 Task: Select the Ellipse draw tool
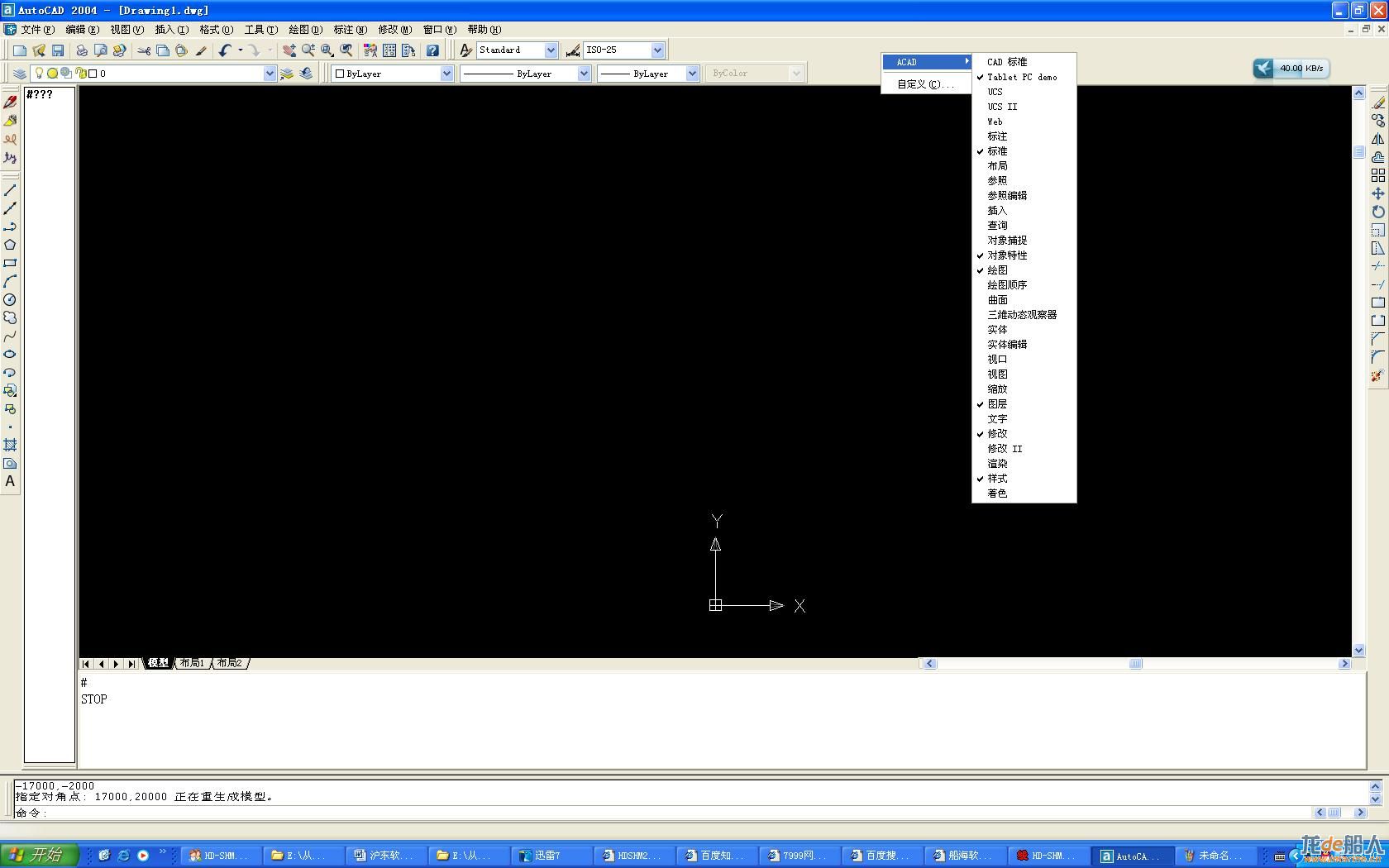[x=10, y=354]
